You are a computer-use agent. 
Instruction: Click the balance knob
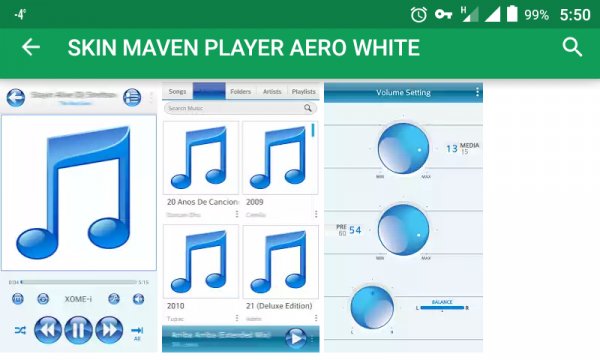[x=372, y=307]
